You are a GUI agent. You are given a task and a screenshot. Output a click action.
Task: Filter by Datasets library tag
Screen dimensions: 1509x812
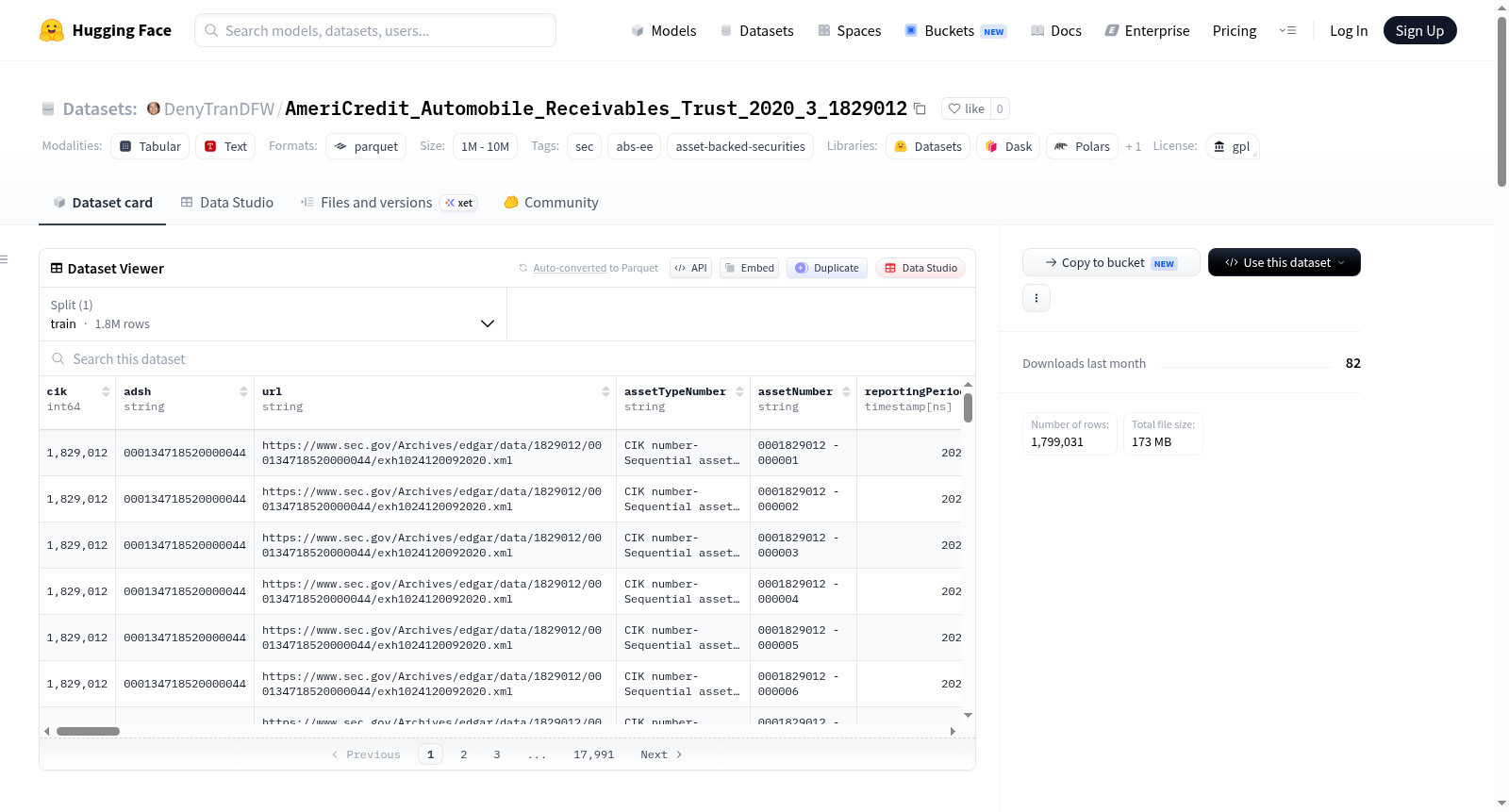(928, 146)
